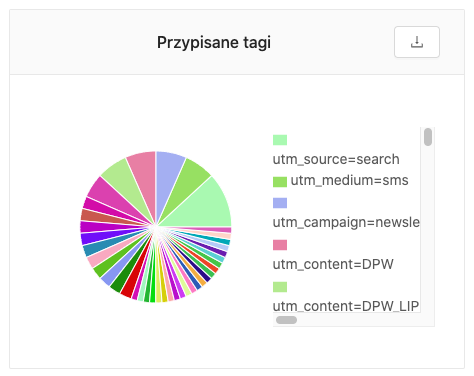
Task: Toggle the utm_source=search legend label
Action: [x=336, y=159]
